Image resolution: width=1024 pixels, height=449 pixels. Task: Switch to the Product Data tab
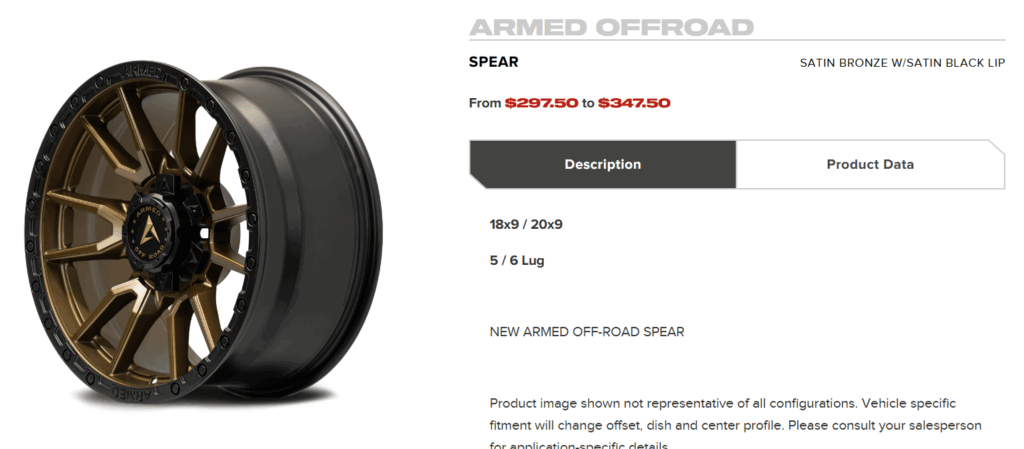tap(870, 164)
